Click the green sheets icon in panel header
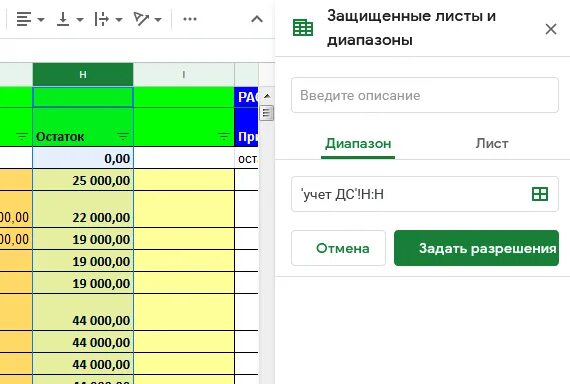This screenshot has height=384, width=570. (x=303, y=28)
